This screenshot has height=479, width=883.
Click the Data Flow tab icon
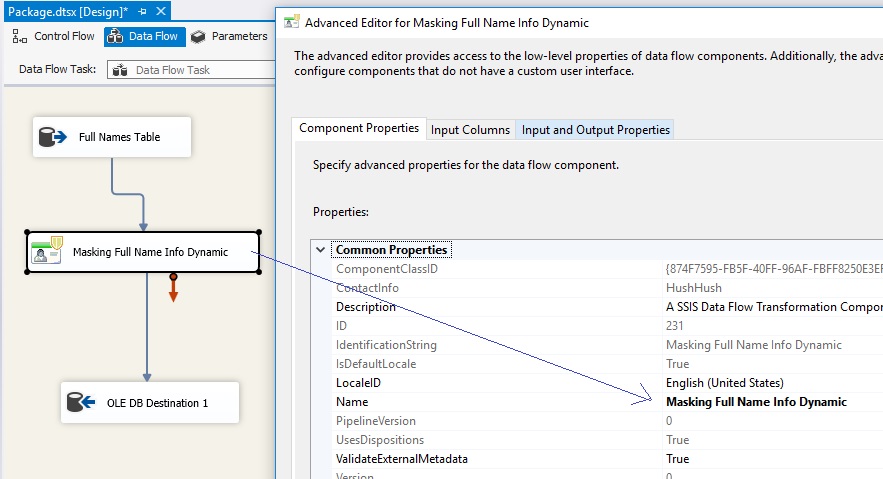pos(115,37)
